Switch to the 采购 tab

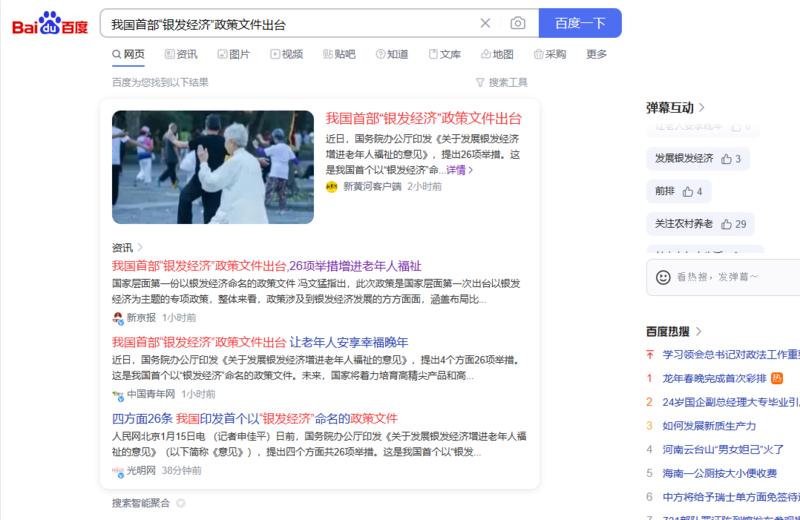(x=549, y=54)
